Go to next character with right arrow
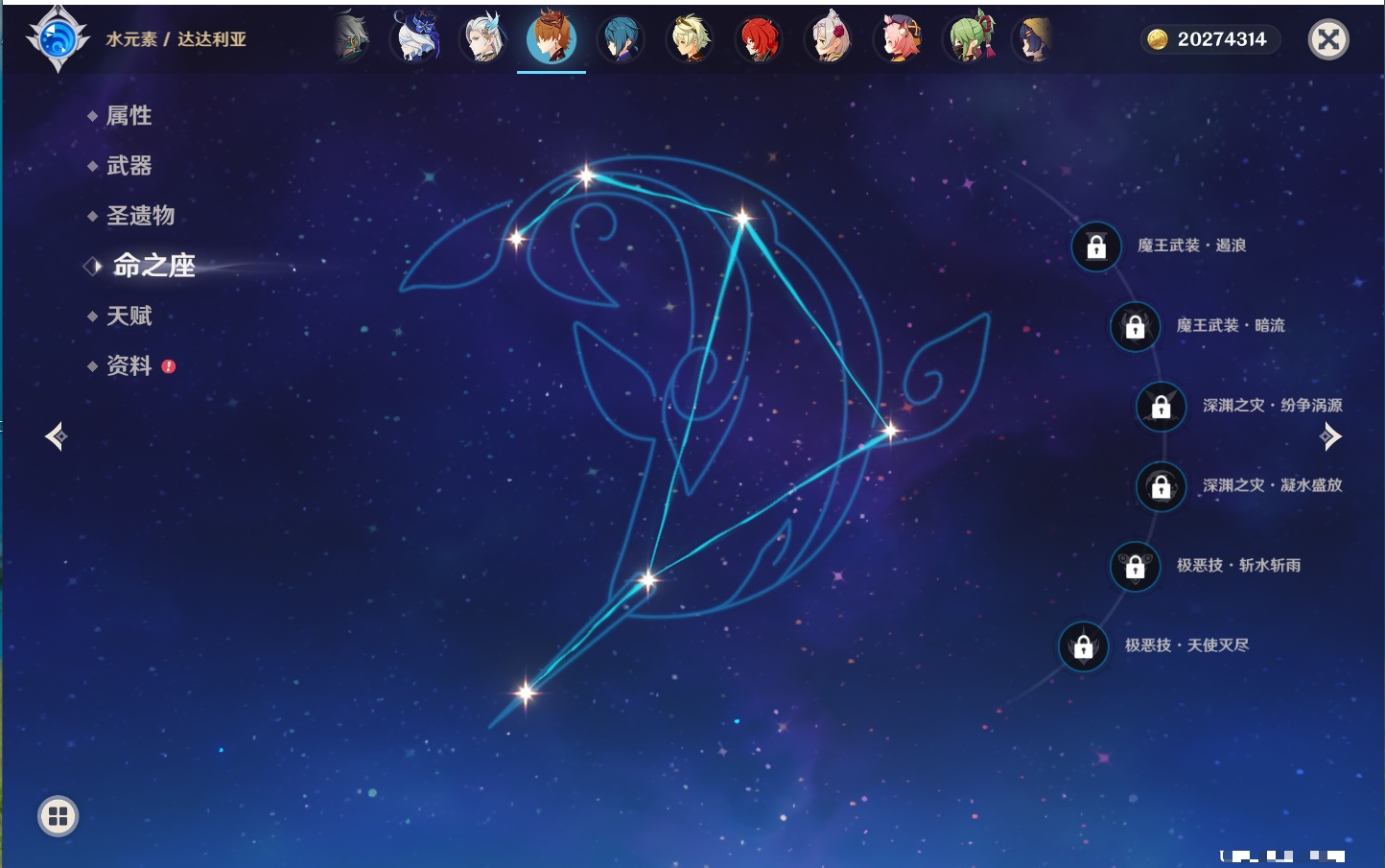Image resolution: width=1385 pixels, height=868 pixels. coord(1330,436)
